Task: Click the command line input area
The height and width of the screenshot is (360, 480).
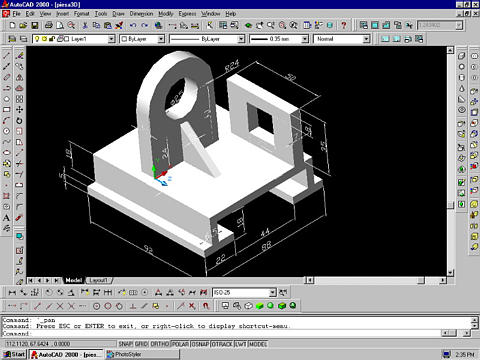Action: pyautogui.click(x=220, y=333)
